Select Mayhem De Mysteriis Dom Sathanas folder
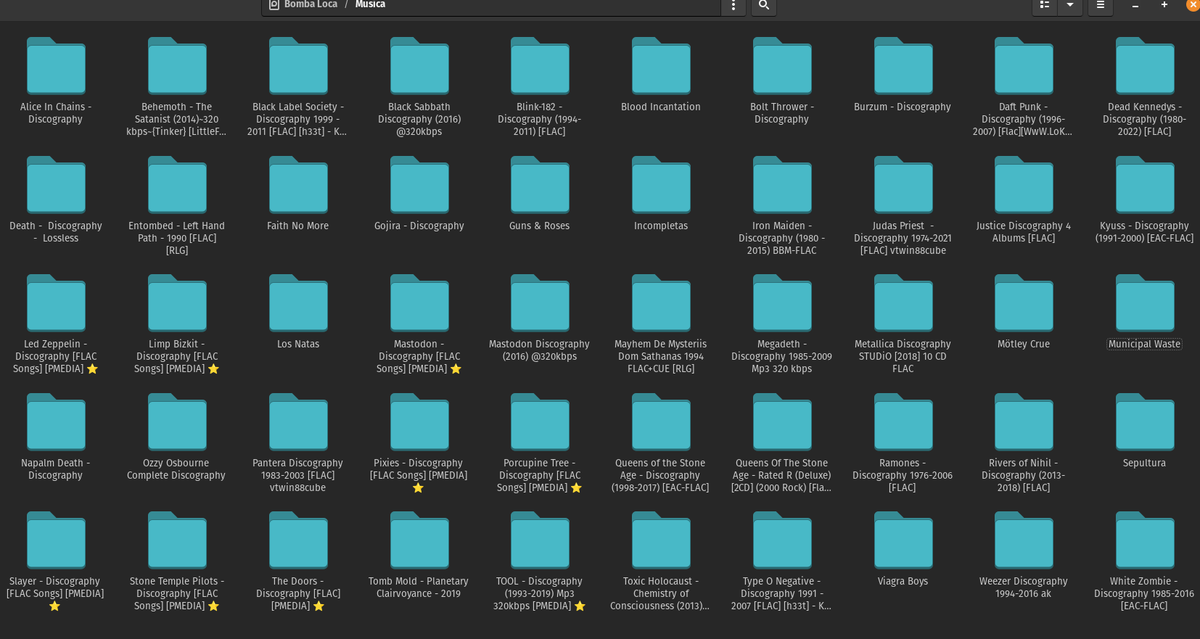Image resolution: width=1200 pixels, height=639 pixels. [x=661, y=303]
